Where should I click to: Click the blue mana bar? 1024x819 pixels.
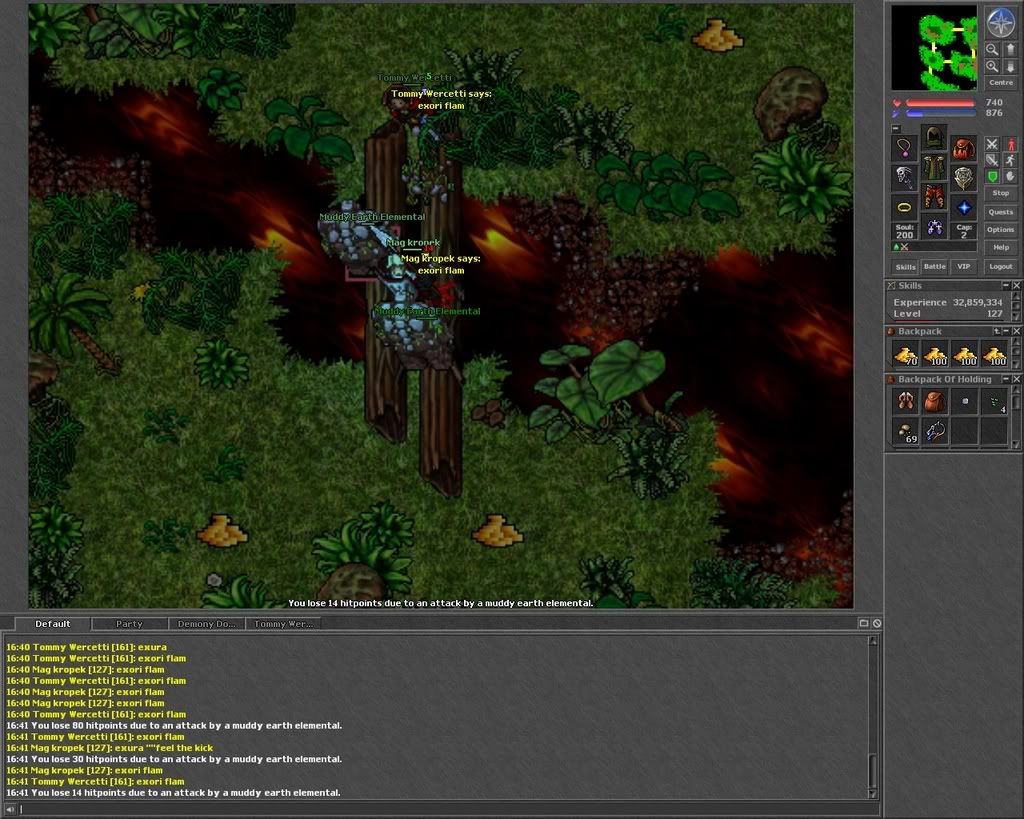[x=940, y=113]
